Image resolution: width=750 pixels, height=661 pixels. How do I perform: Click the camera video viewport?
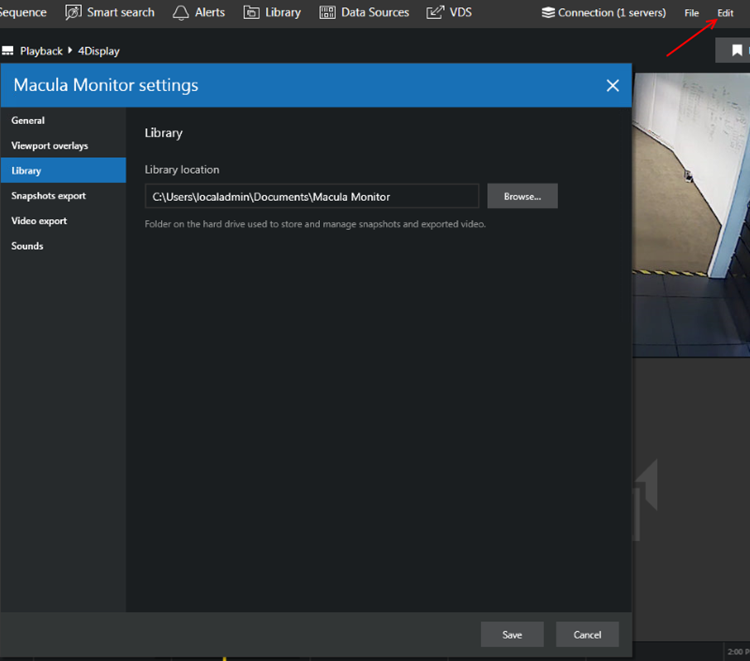691,215
